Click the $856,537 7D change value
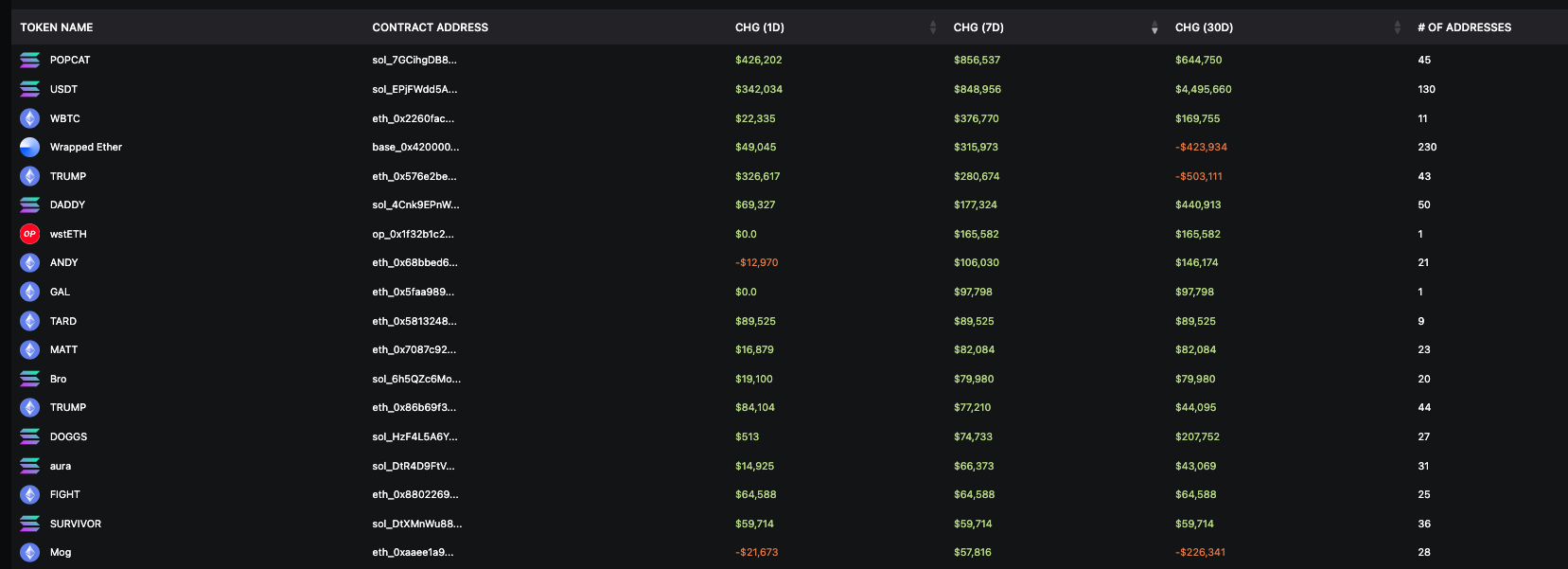Image resolution: width=1568 pixels, height=569 pixels. point(978,60)
